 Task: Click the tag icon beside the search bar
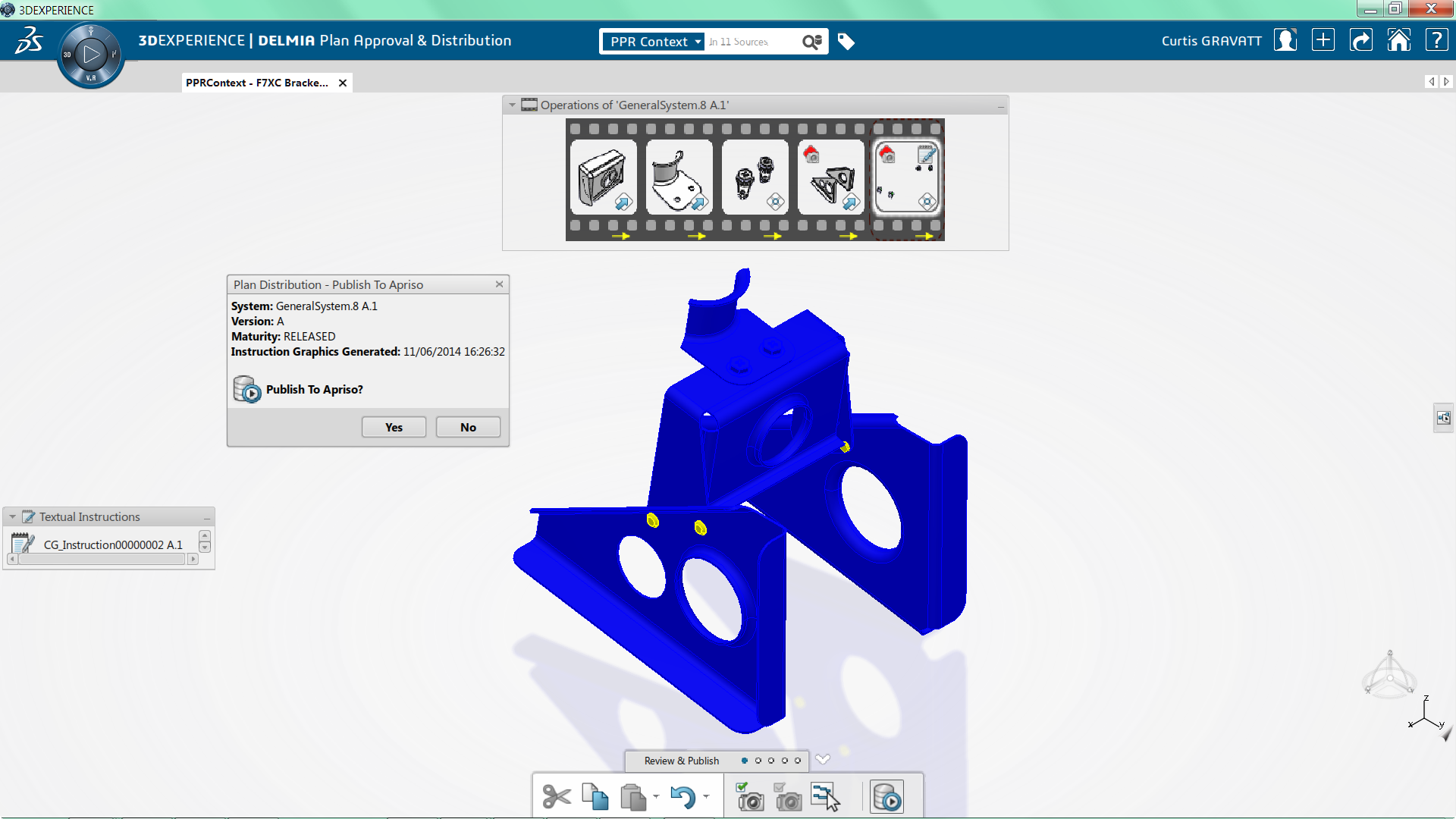click(x=846, y=42)
